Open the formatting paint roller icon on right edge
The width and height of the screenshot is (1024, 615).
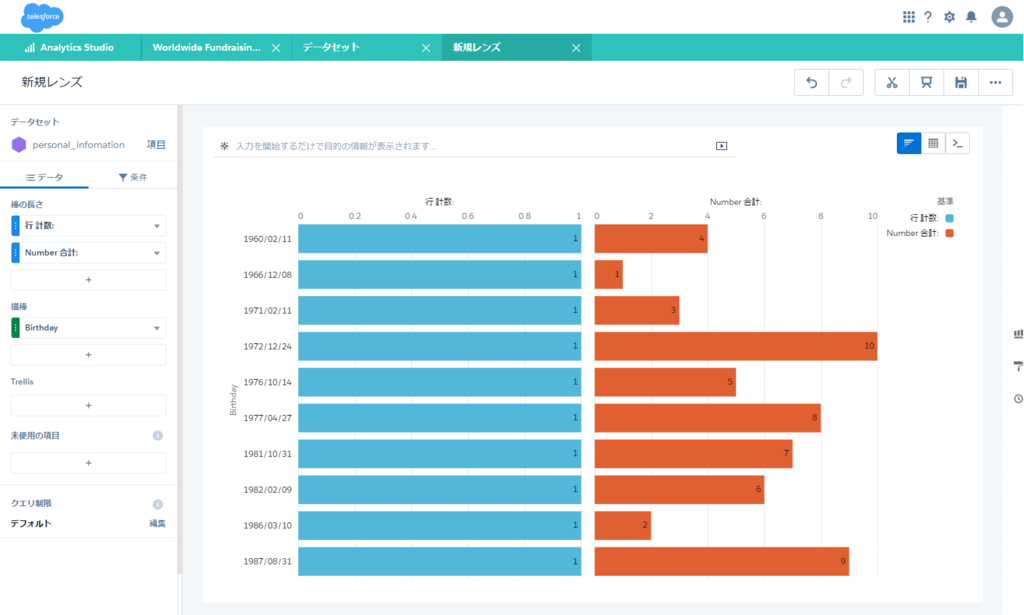pos(1018,366)
